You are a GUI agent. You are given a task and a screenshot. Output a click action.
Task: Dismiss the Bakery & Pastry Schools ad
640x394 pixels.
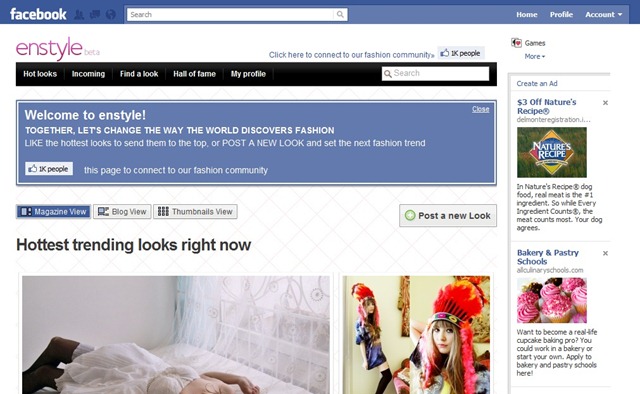point(605,254)
